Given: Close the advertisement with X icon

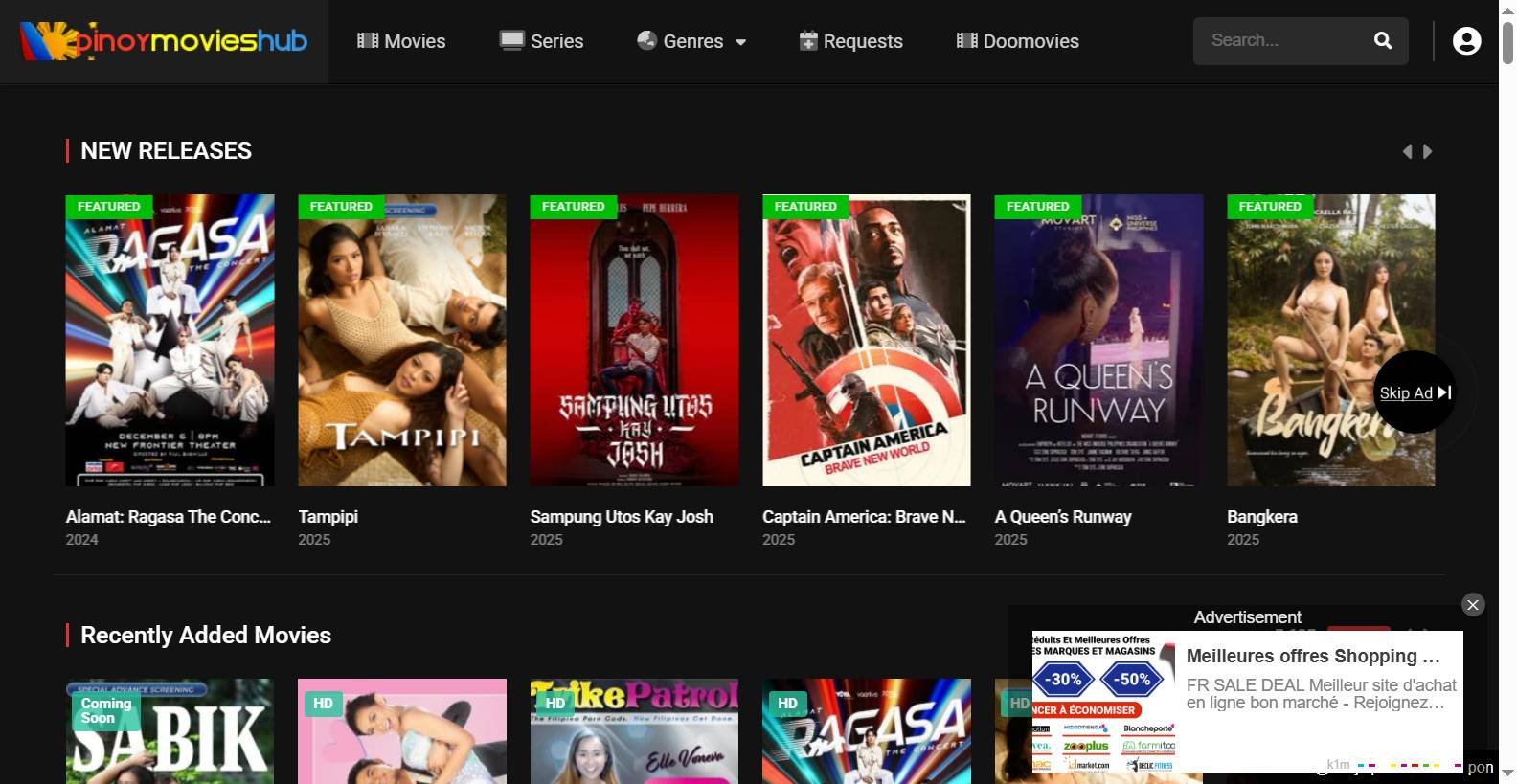Looking at the screenshot, I should [1473, 604].
